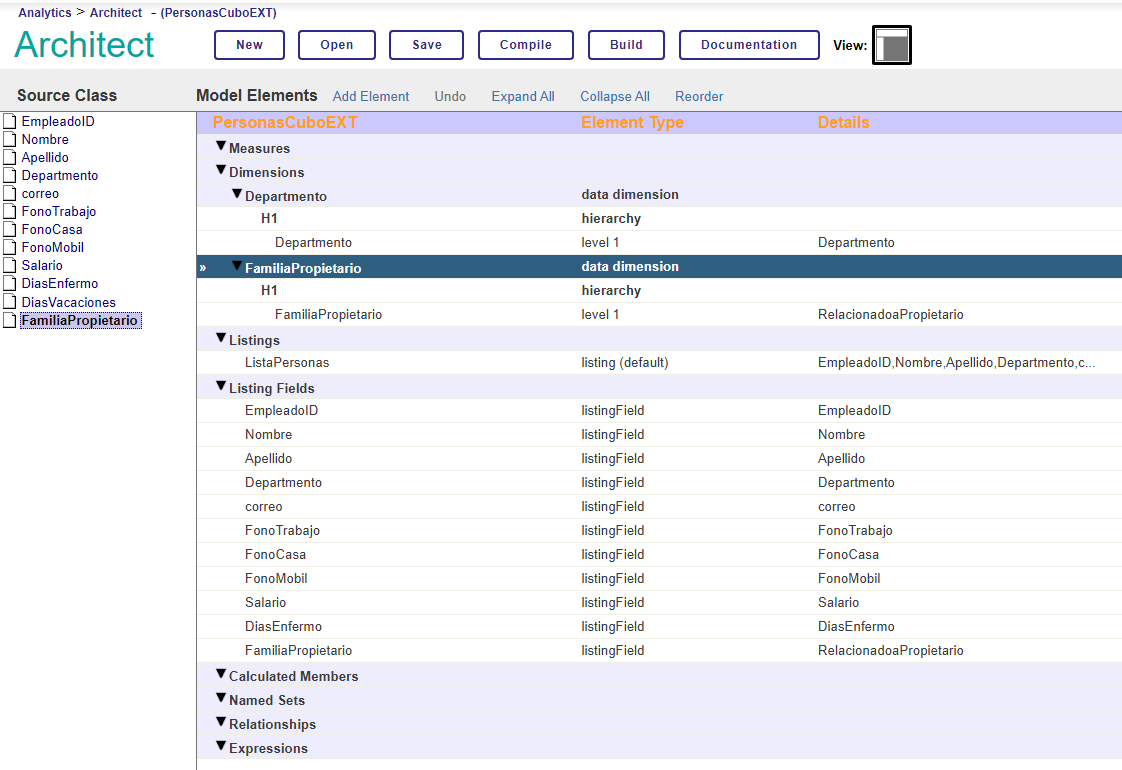This screenshot has width=1122, height=770.
Task: Collapse the Dimensions section triangle
Action: tap(221, 171)
